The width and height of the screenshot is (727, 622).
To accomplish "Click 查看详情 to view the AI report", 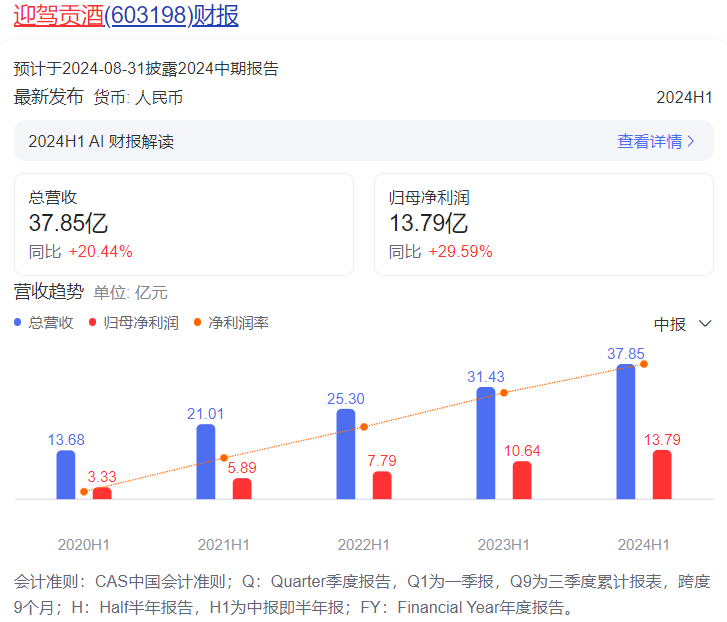I will pos(650,141).
